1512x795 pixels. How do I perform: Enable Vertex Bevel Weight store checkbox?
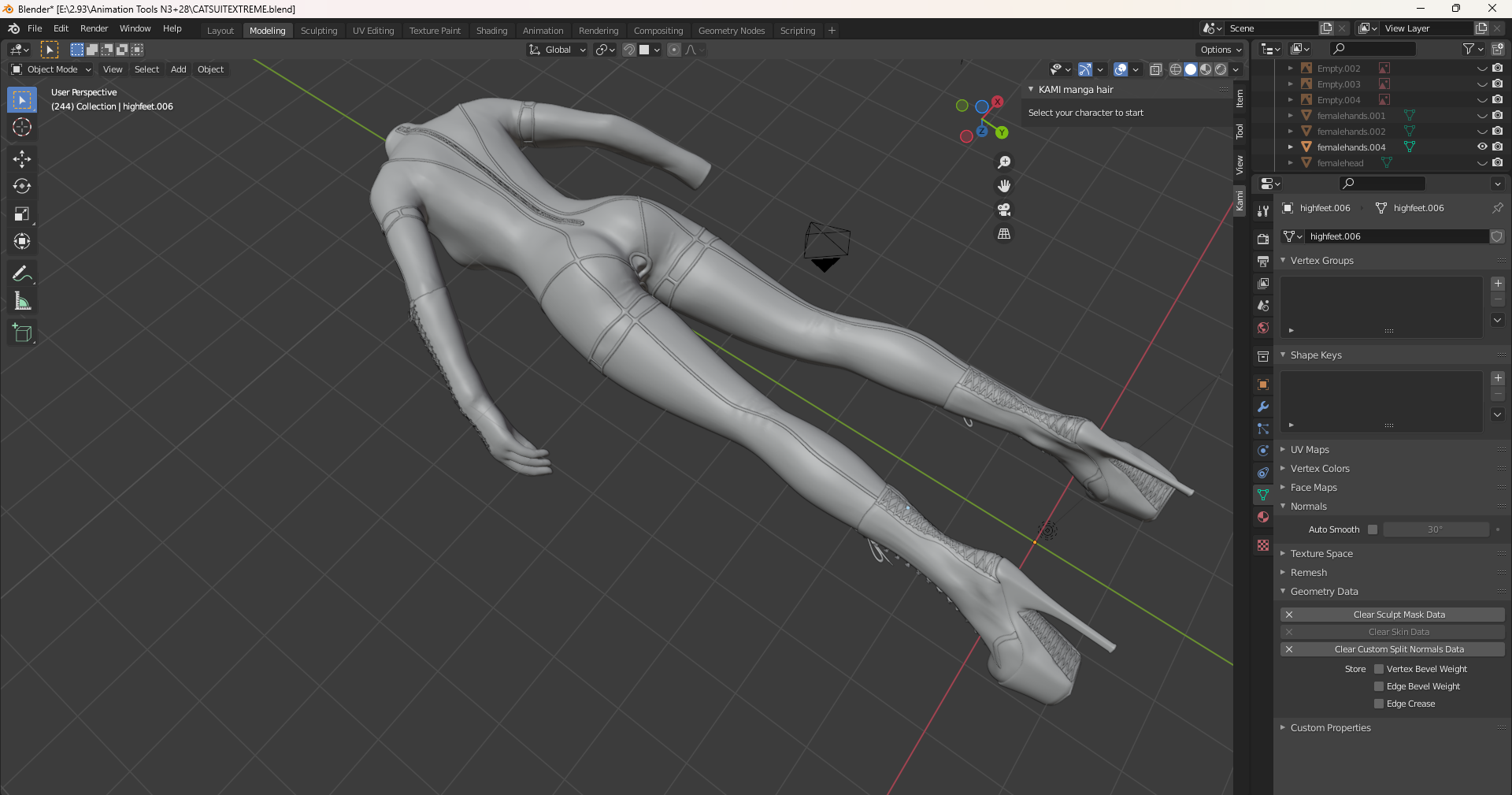[1379, 669]
